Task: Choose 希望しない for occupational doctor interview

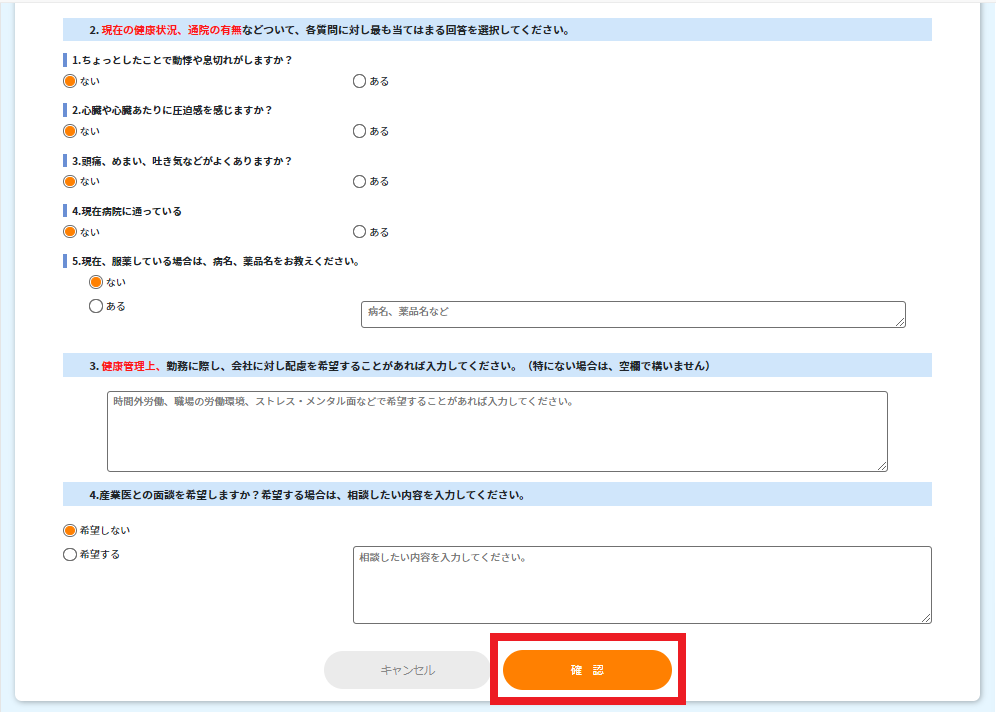Action: (x=70, y=530)
